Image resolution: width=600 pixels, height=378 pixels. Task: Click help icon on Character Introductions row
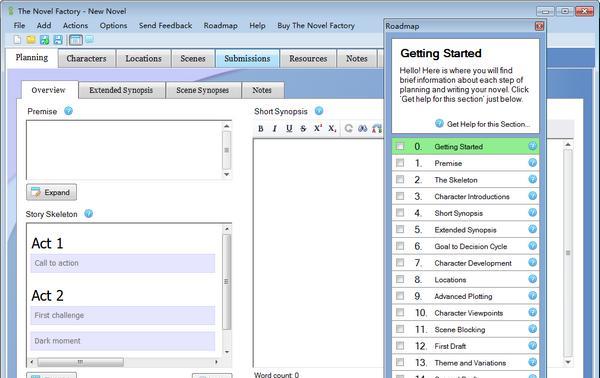[x=532, y=196]
